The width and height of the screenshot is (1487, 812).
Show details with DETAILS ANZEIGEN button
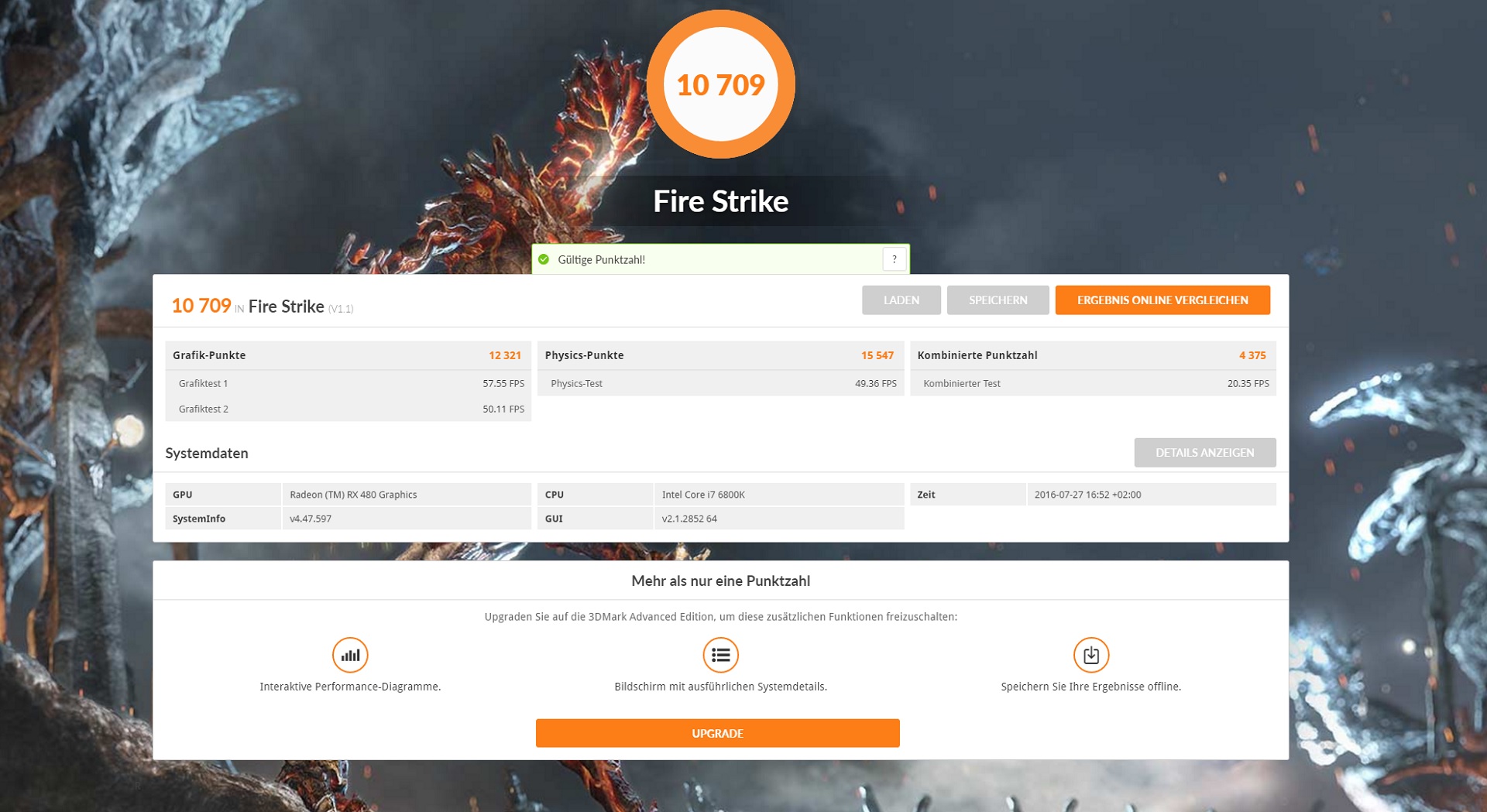click(x=1205, y=453)
